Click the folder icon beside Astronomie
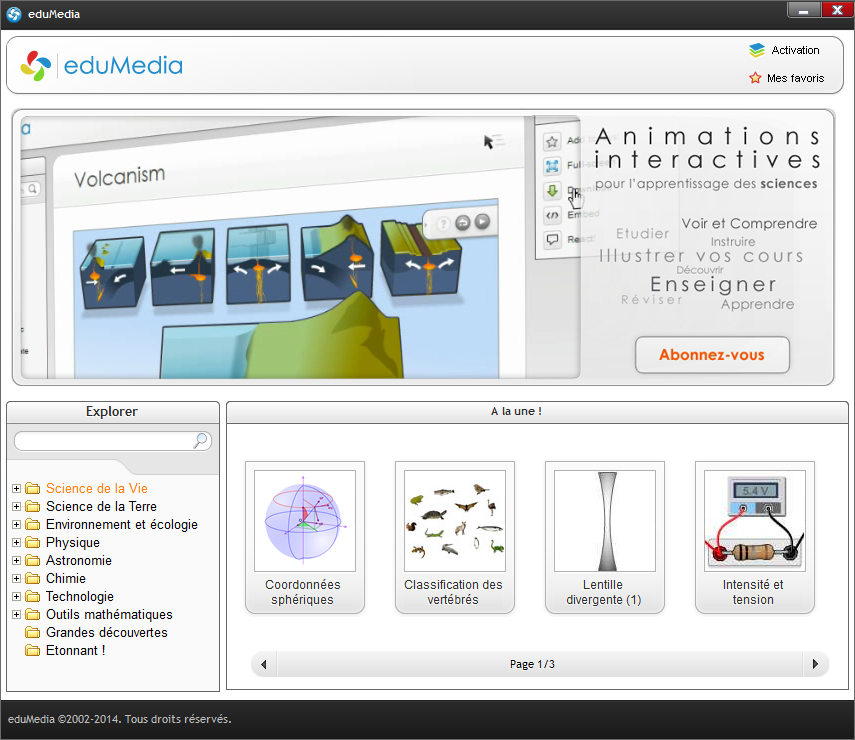Screen dimensions: 855x740 pos(33,560)
